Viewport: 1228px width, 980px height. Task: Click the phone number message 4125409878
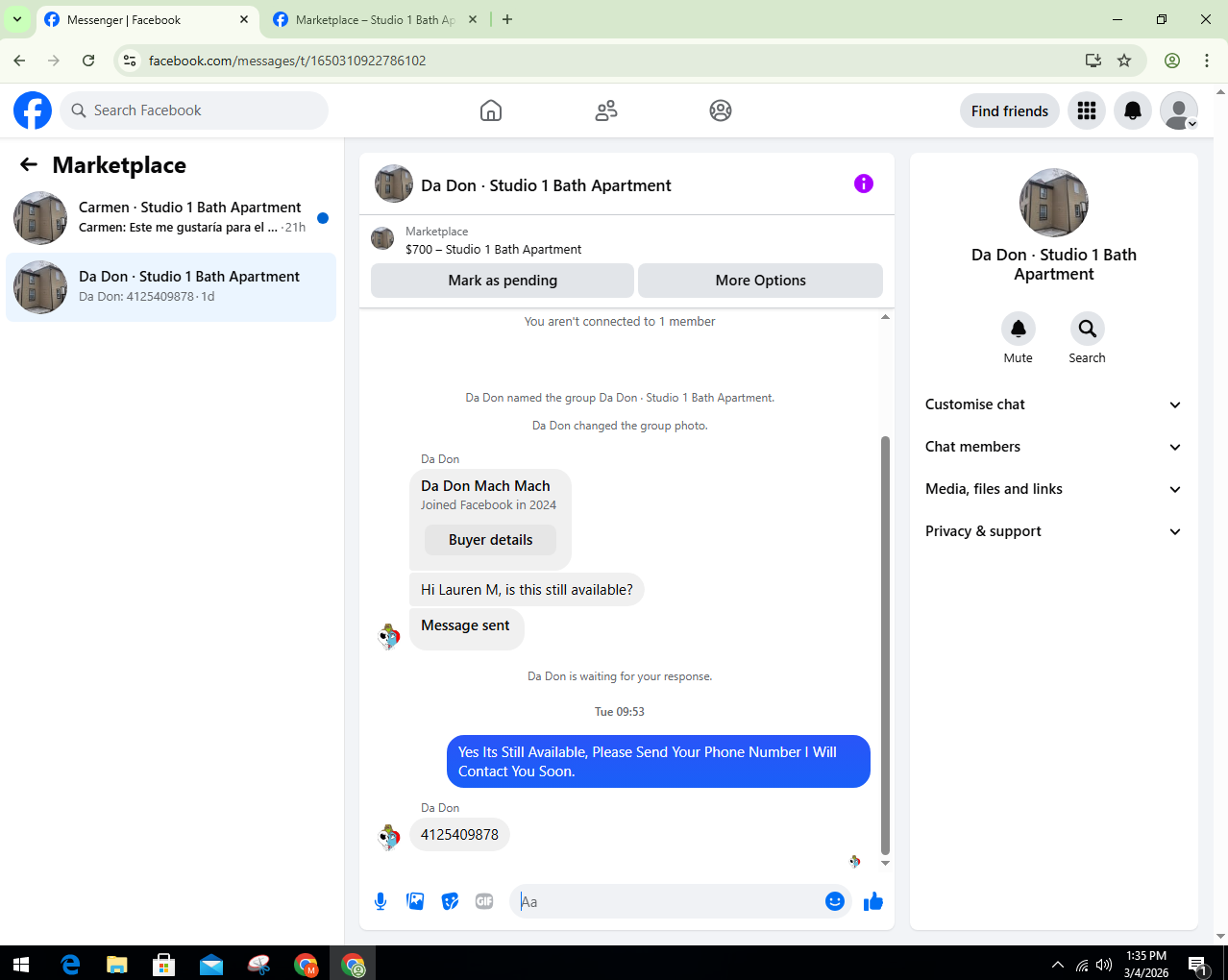[459, 835]
